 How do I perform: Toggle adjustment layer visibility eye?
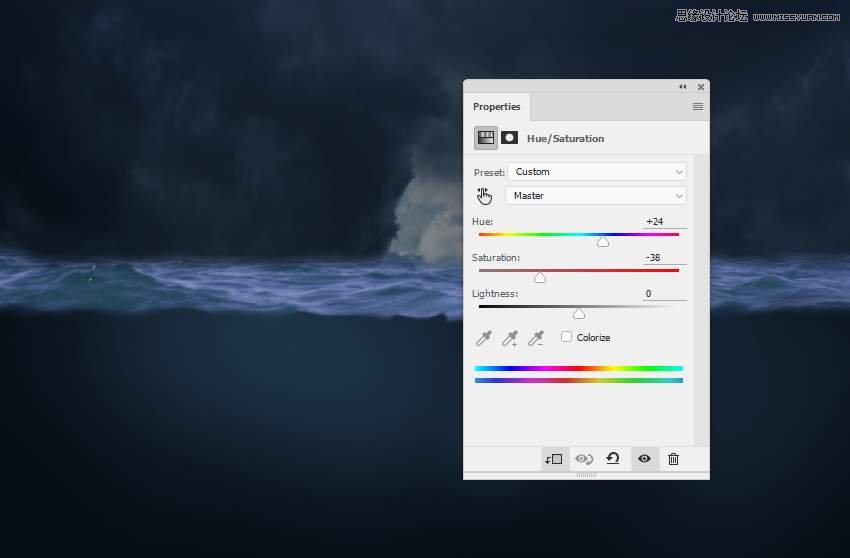[x=644, y=459]
